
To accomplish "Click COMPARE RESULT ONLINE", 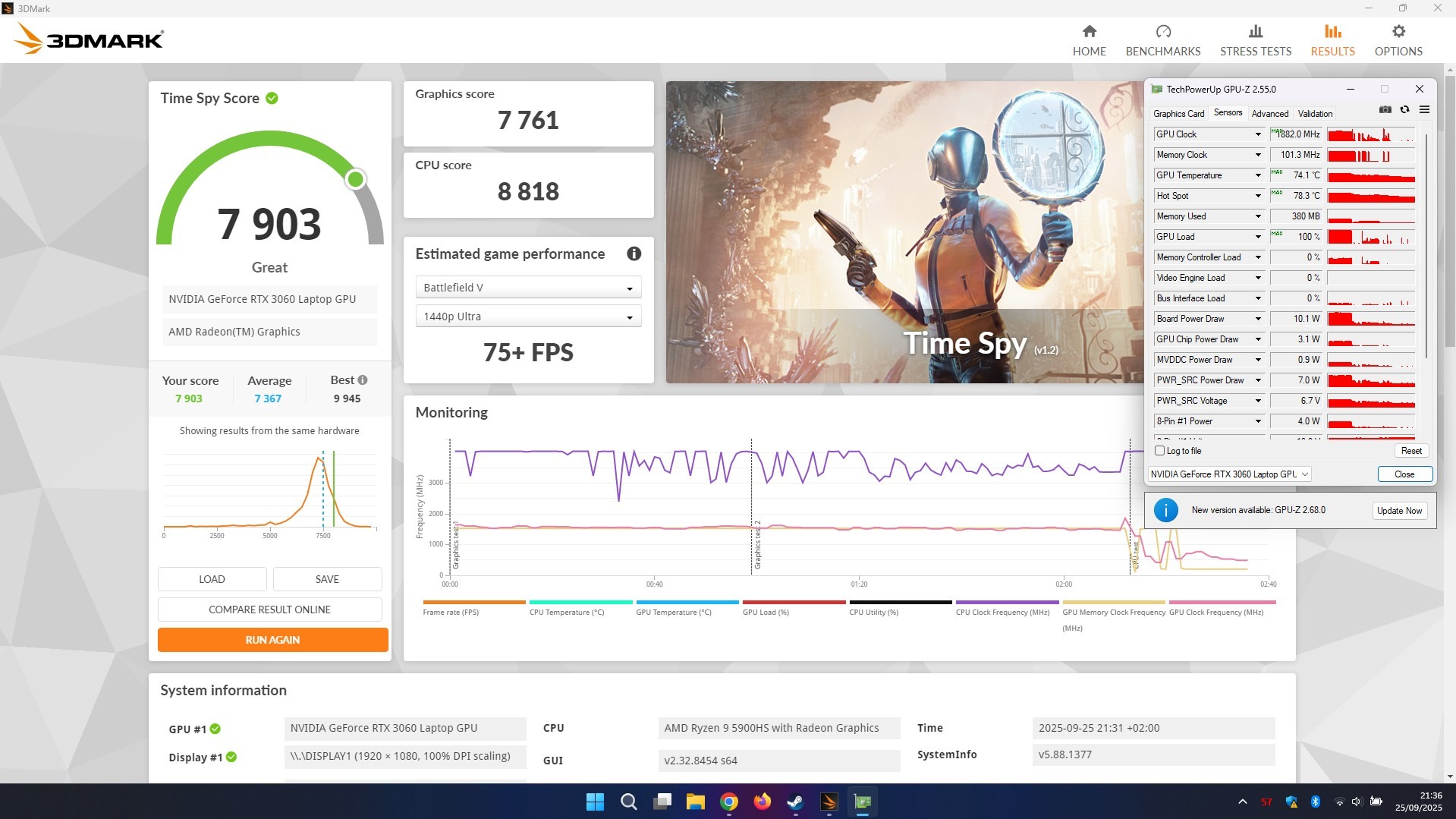I will [269, 610].
